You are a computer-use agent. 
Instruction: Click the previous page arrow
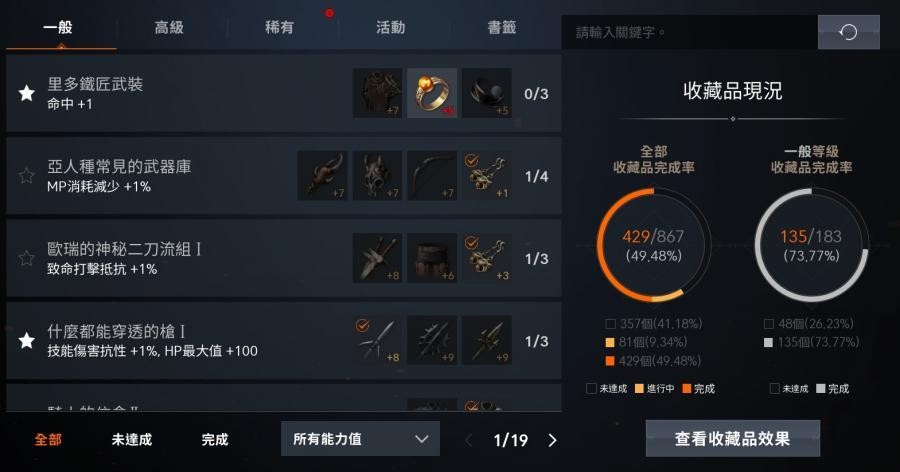pyautogui.click(x=468, y=440)
